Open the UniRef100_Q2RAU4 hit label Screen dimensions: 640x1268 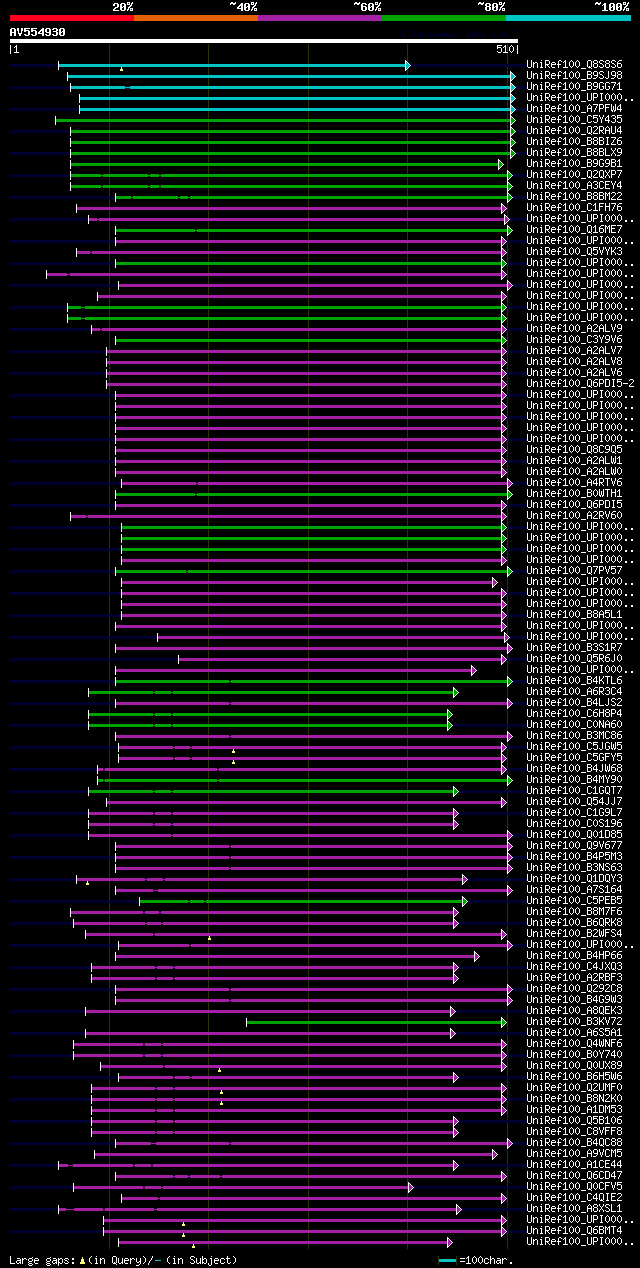(575, 131)
